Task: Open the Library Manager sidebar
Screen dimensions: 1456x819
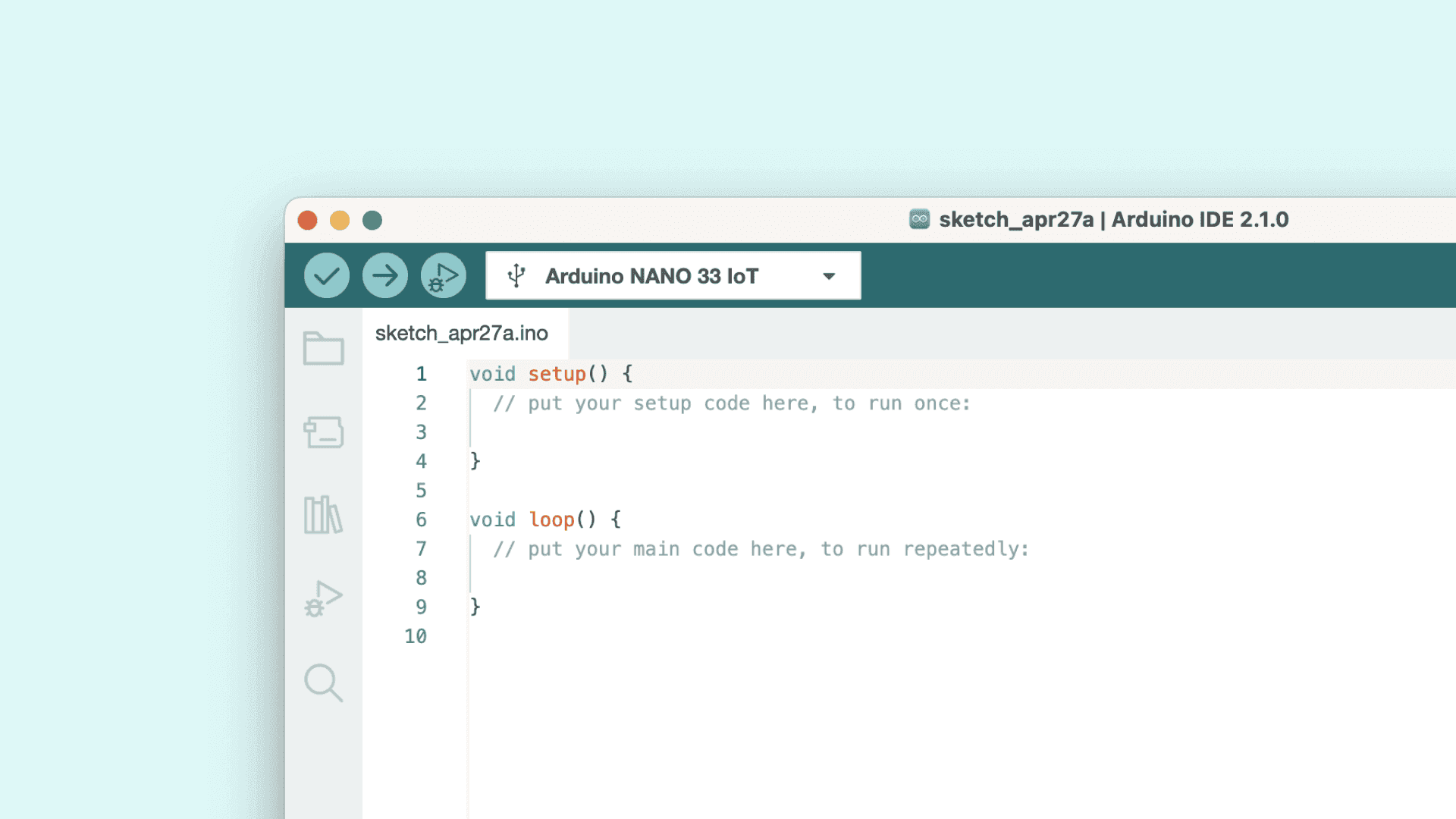Action: click(x=323, y=516)
